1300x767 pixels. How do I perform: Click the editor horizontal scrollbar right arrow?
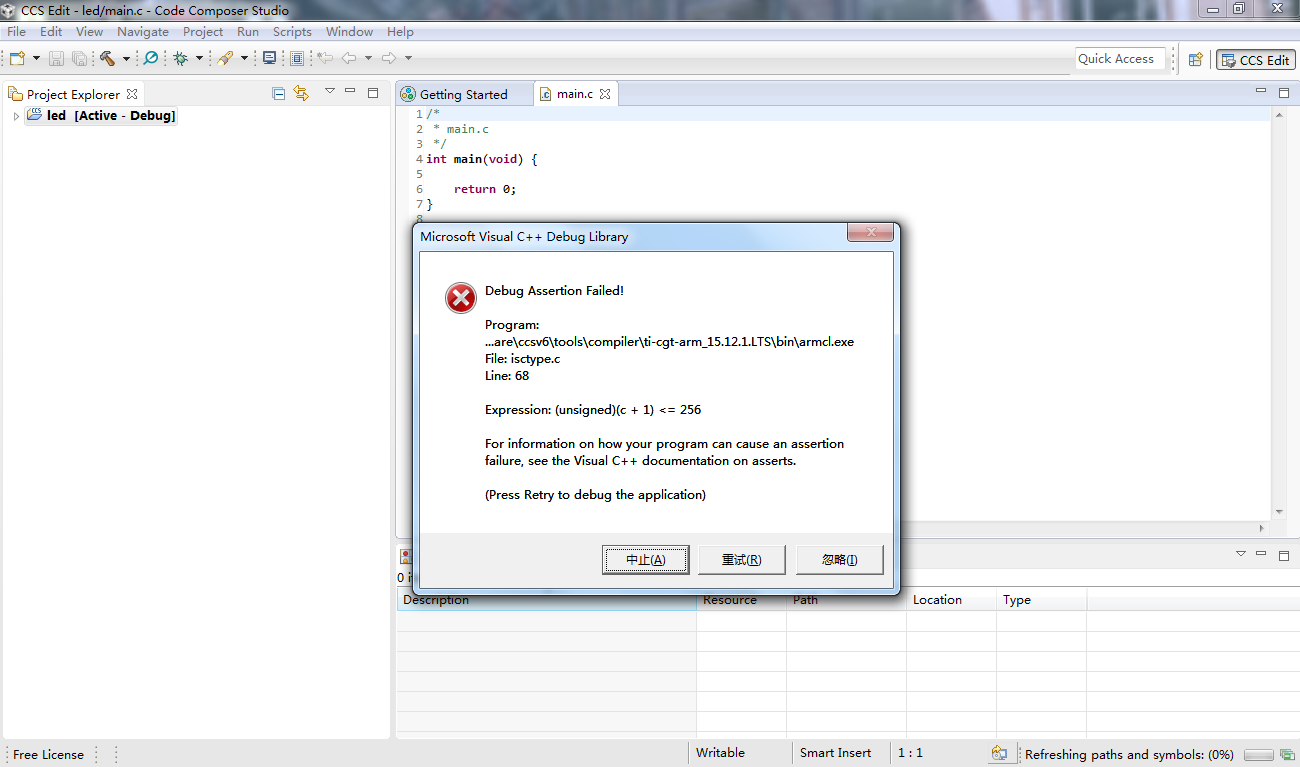click(x=1261, y=528)
